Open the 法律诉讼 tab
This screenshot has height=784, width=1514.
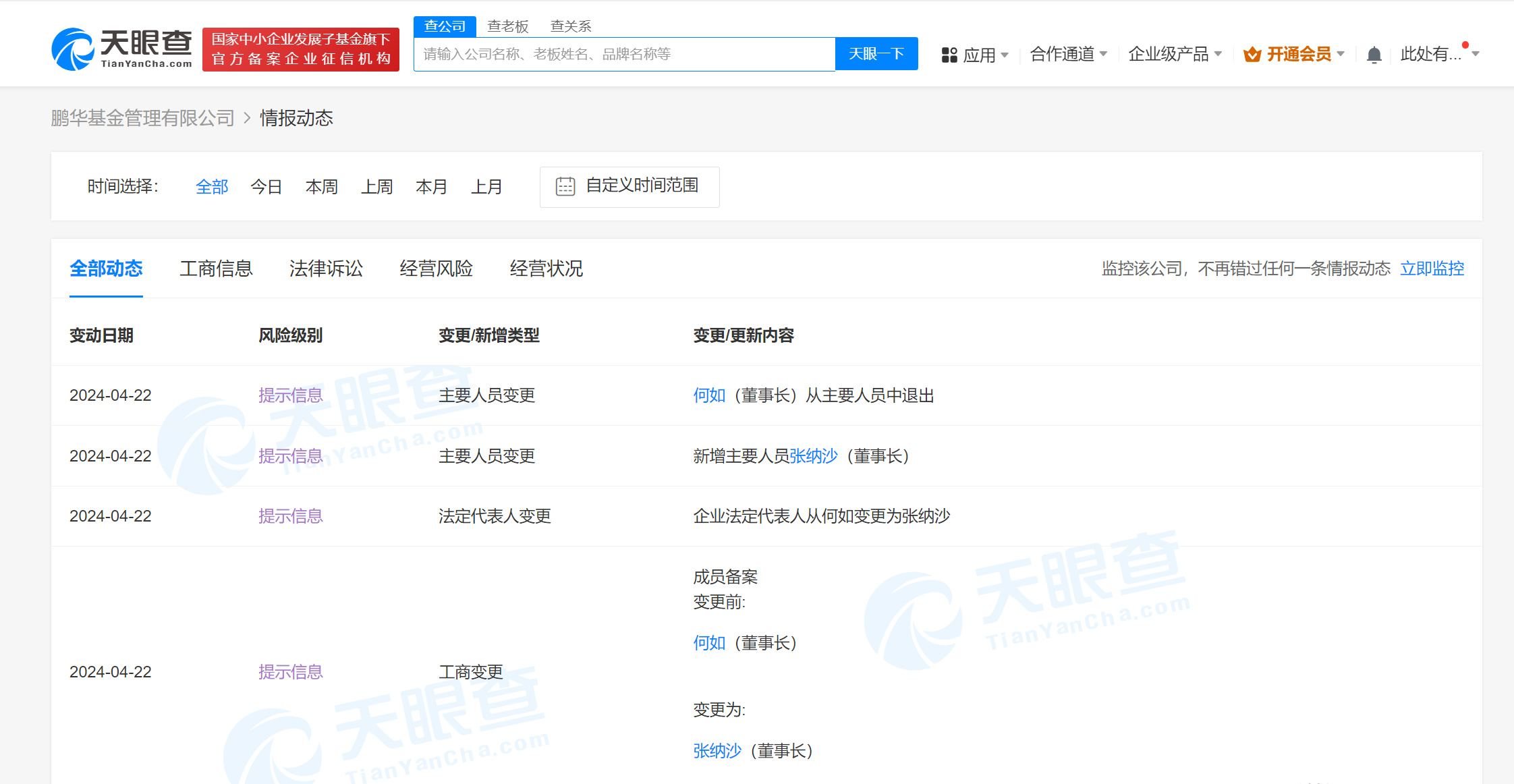[326, 269]
